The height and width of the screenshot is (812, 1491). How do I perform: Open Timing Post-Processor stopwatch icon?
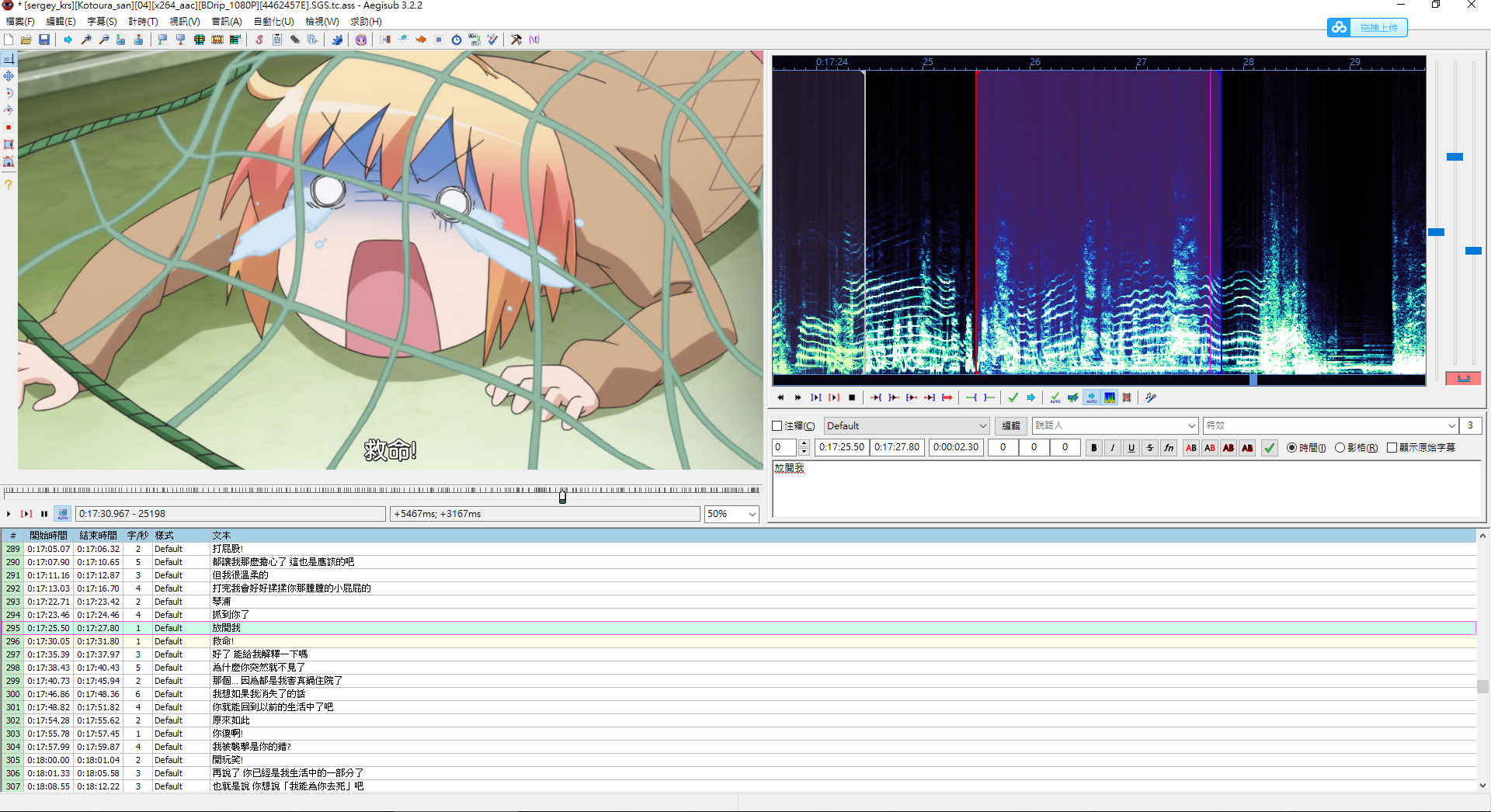click(457, 40)
